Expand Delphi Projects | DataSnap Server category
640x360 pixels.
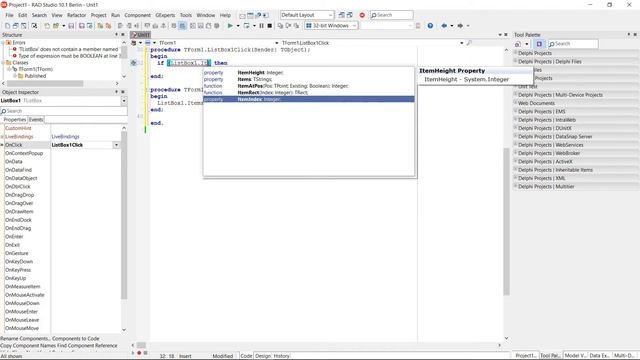coord(516,136)
